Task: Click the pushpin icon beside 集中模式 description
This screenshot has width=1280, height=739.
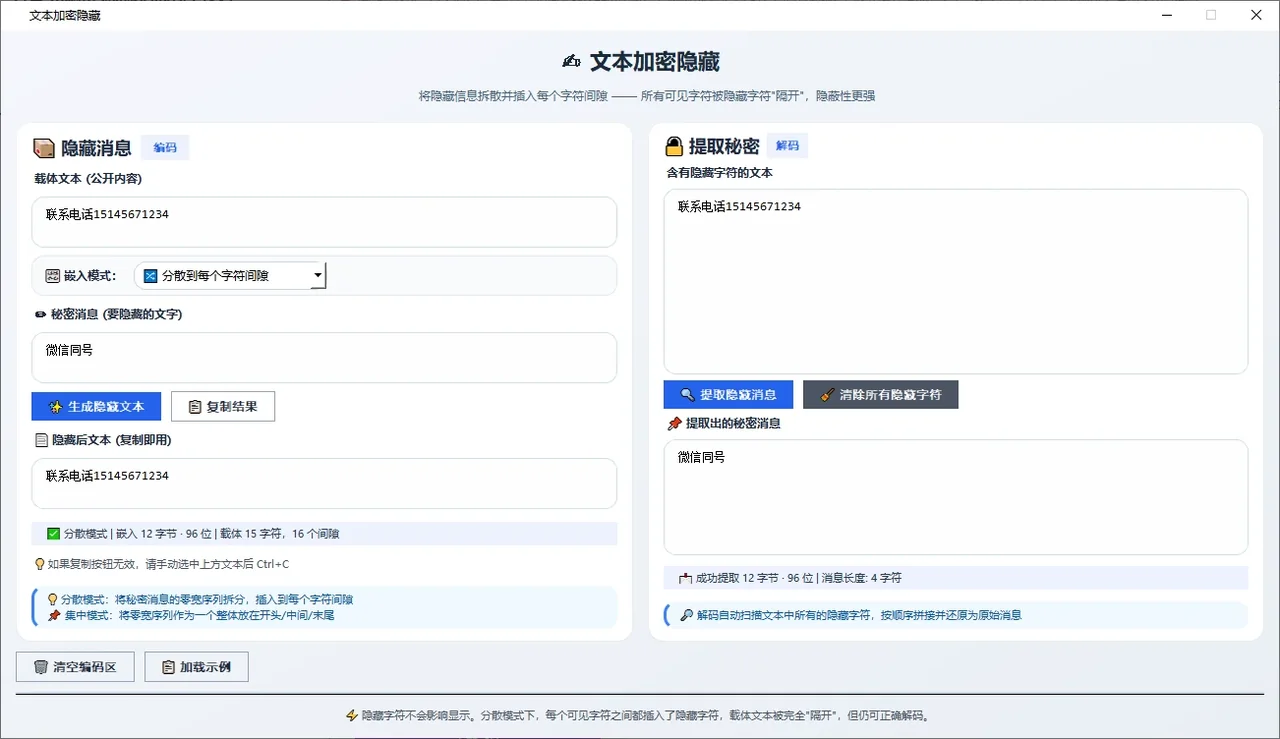Action: [x=54, y=615]
